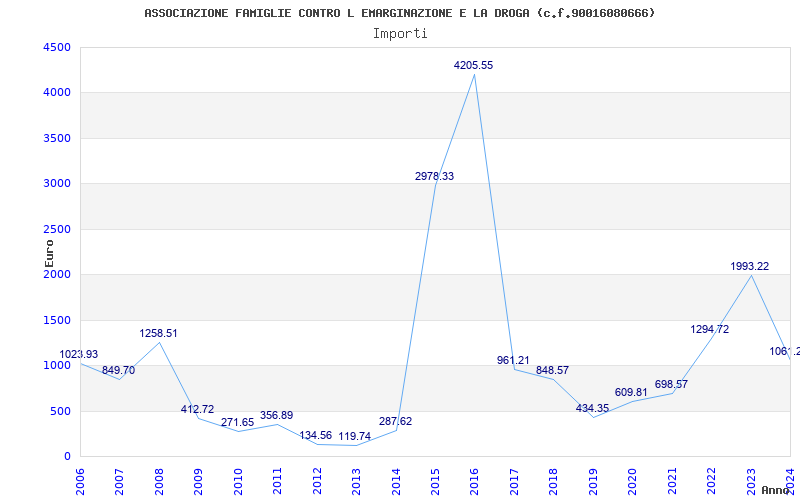Select the 0 y-axis tick
The image size is (800, 500).
coord(67,457)
